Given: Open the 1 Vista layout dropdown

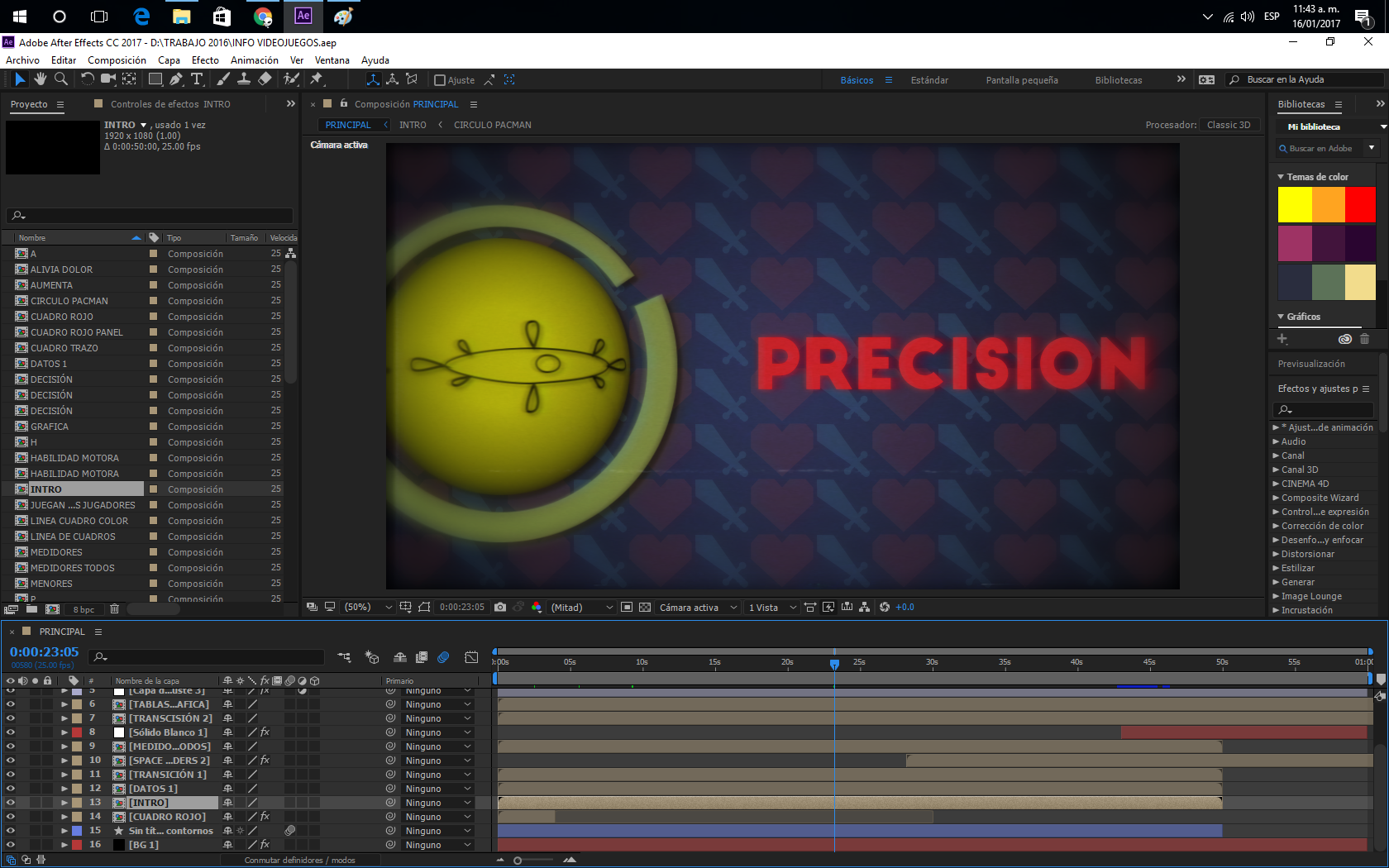Looking at the screenshot, I should click(x=772, y=607).
